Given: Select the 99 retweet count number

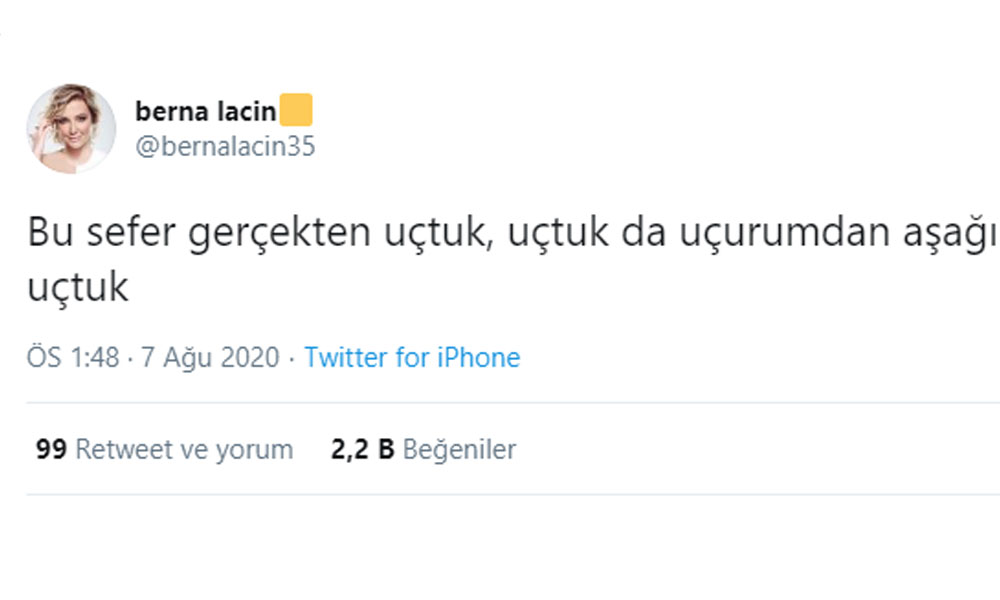Looking at the screenshot, I should 50,450.
